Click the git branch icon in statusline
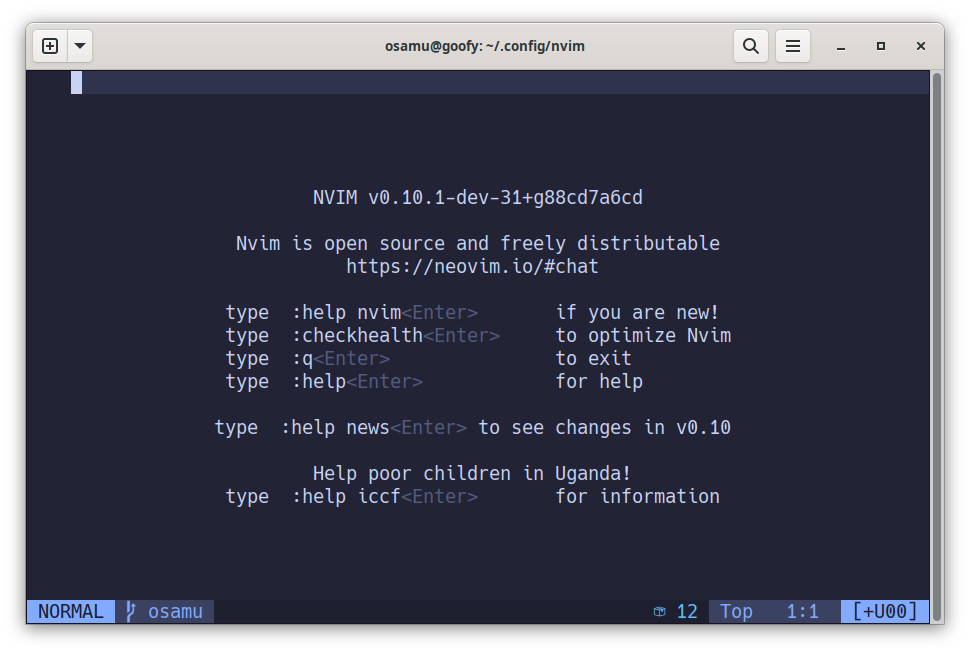The image size is (970, 653). [131, 611]
